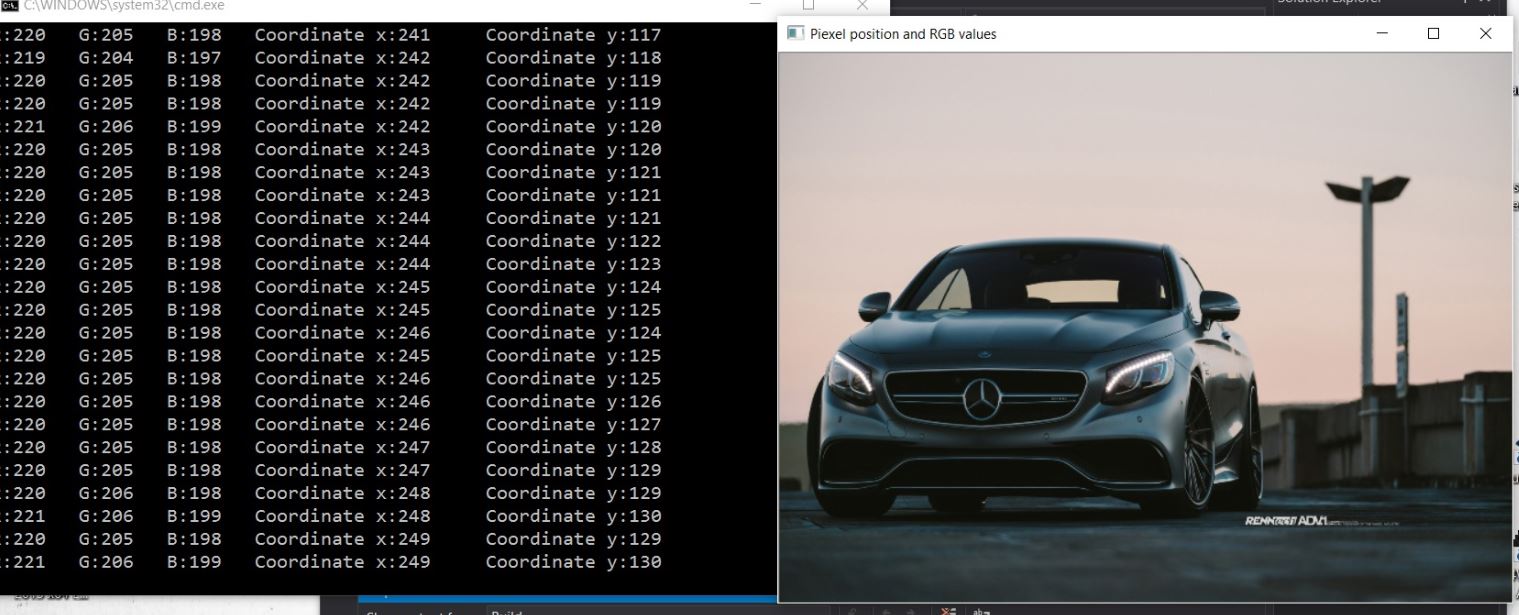Select the "B:197" value in the console
This screenshot has height=615, width=1519.
point(194,58)
